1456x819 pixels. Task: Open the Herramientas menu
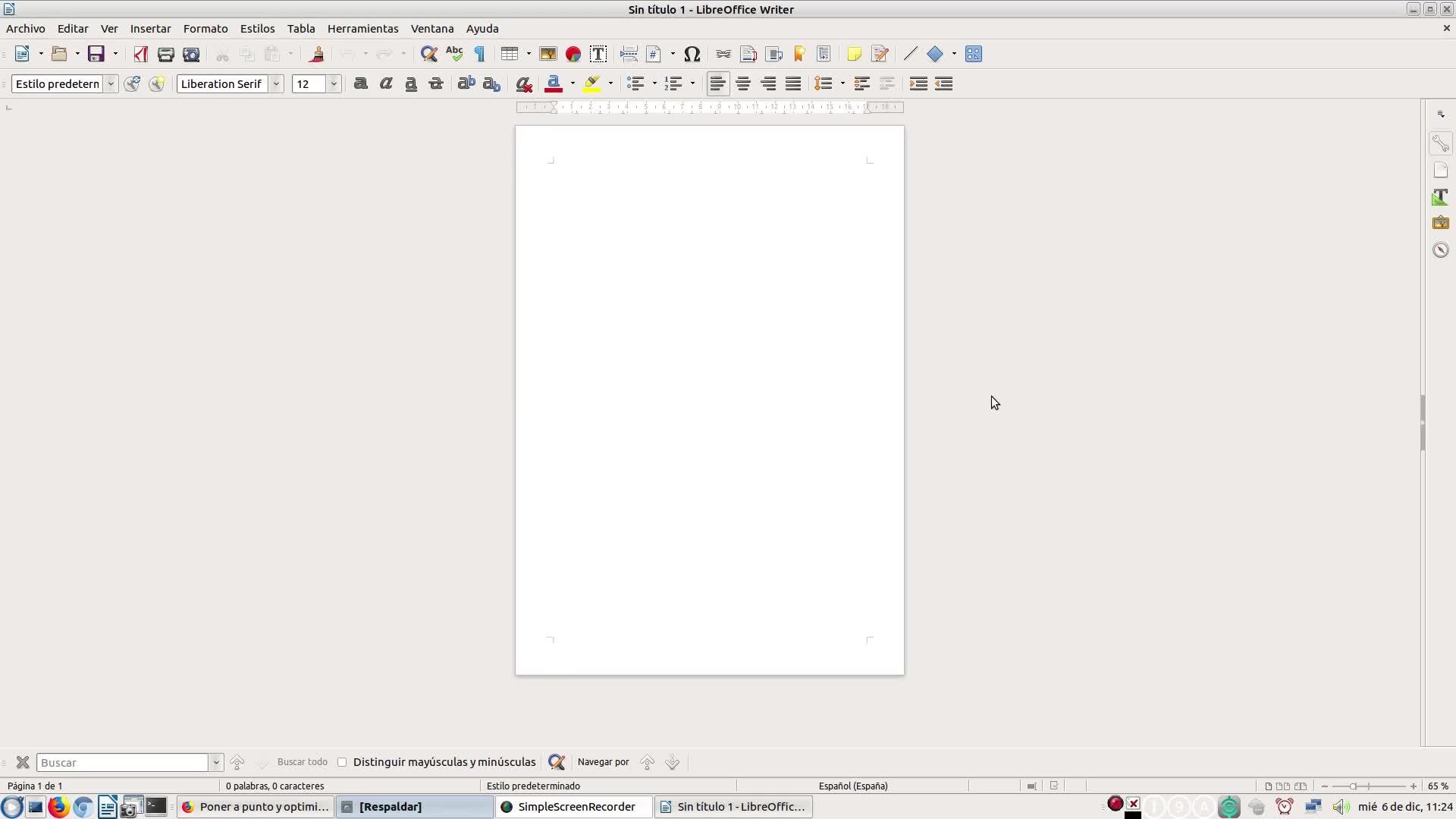362,29
